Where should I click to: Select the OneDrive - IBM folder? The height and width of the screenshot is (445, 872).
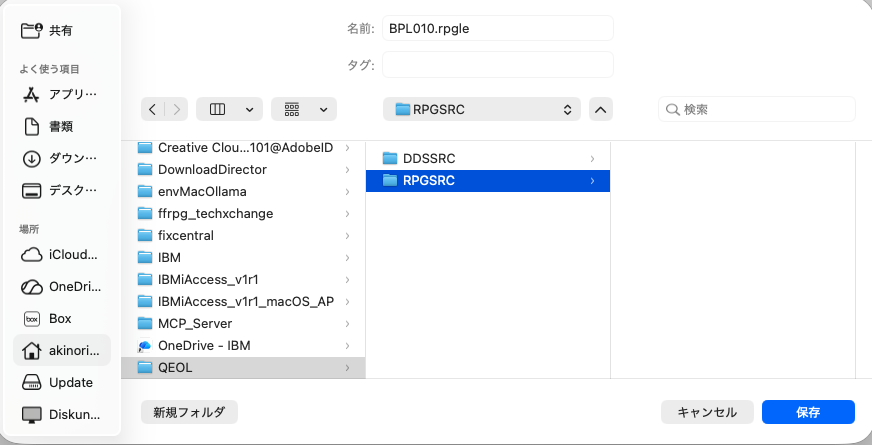[x=243, y=345]
